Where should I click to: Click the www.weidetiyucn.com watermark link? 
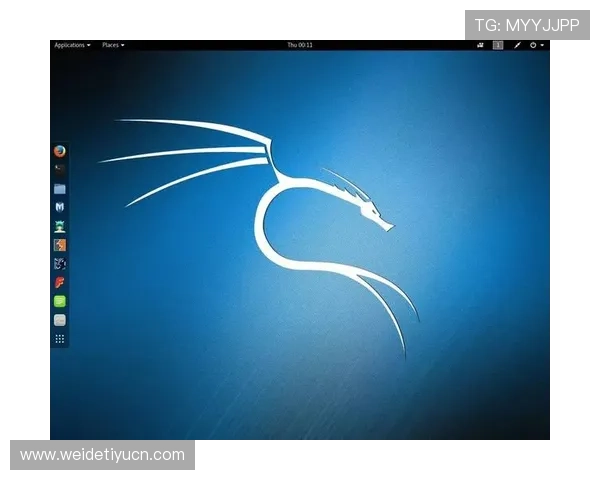103,455
